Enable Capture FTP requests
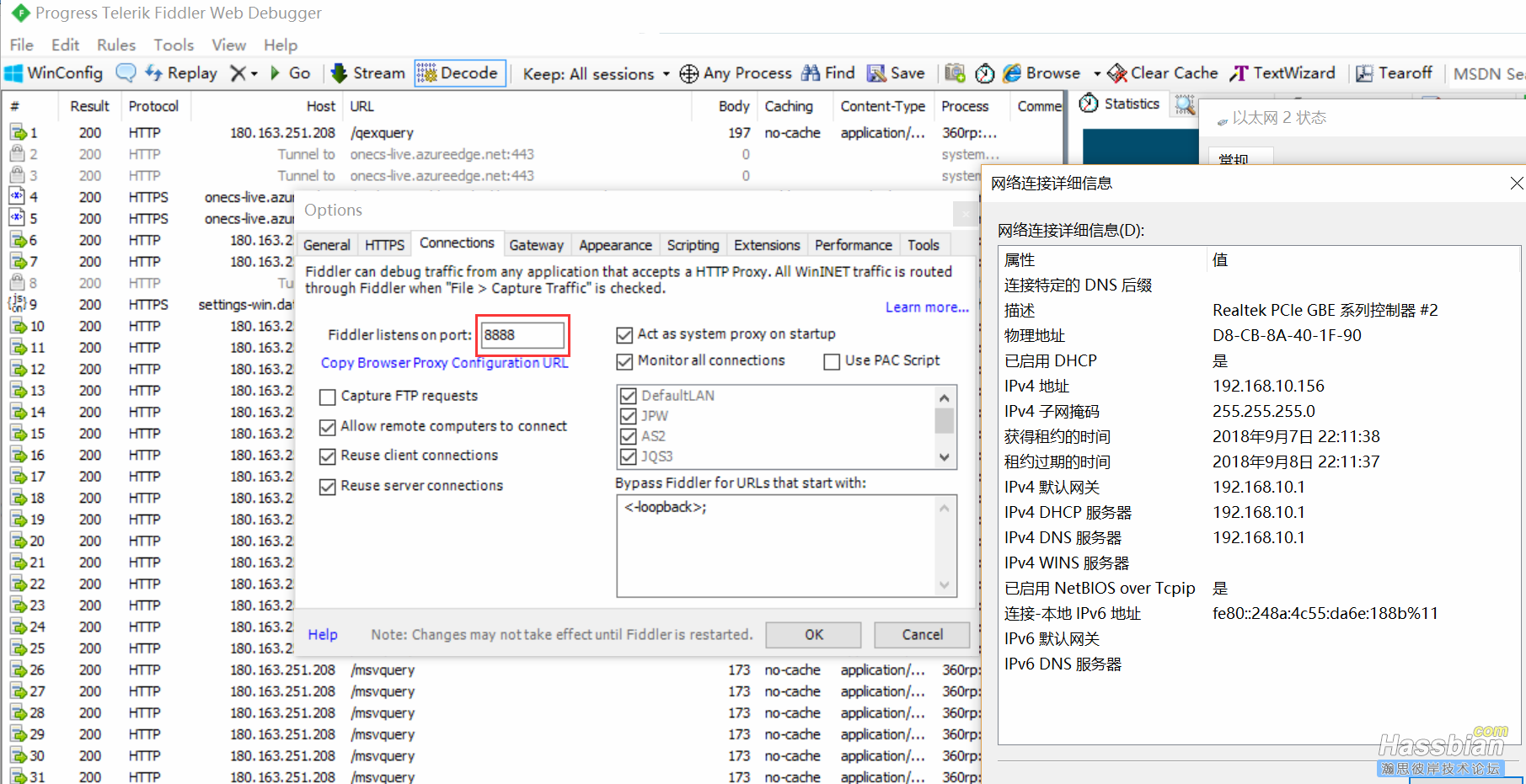Viewport: 1526px width, 784px height. coord(328,396)
